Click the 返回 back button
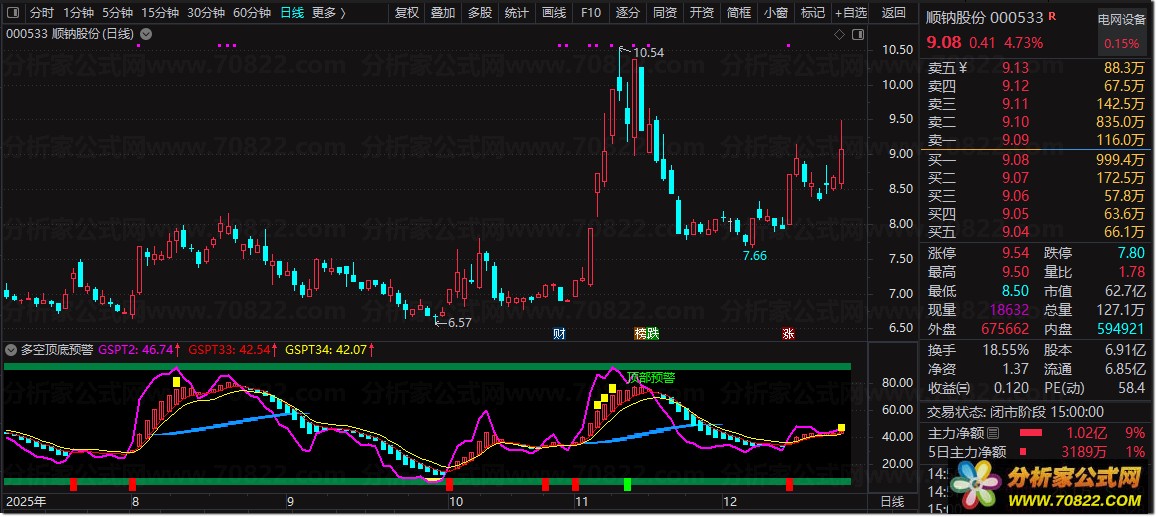The height and width of the screenshot is (517, 1158). [894, 13]
